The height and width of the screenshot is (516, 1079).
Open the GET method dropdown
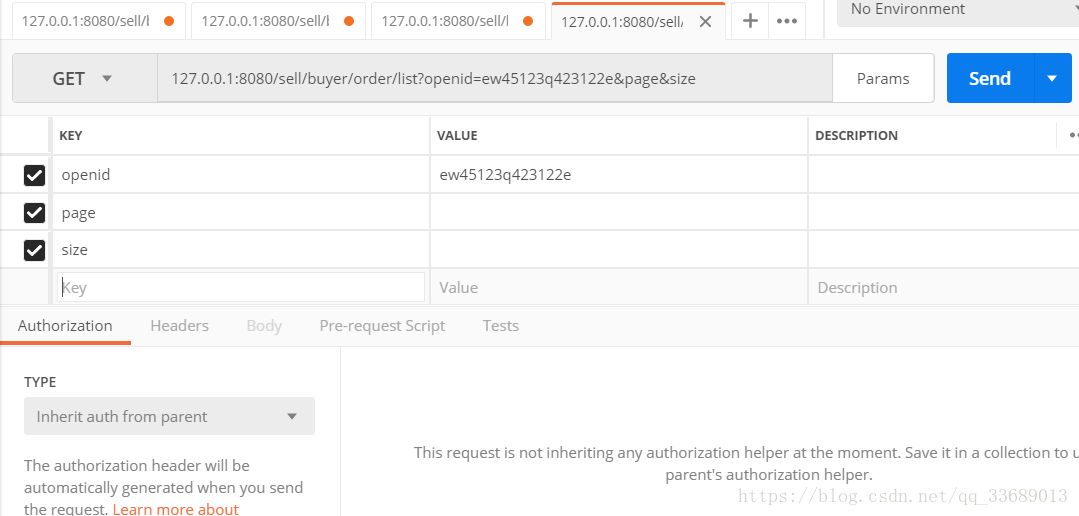coord(85,78)
